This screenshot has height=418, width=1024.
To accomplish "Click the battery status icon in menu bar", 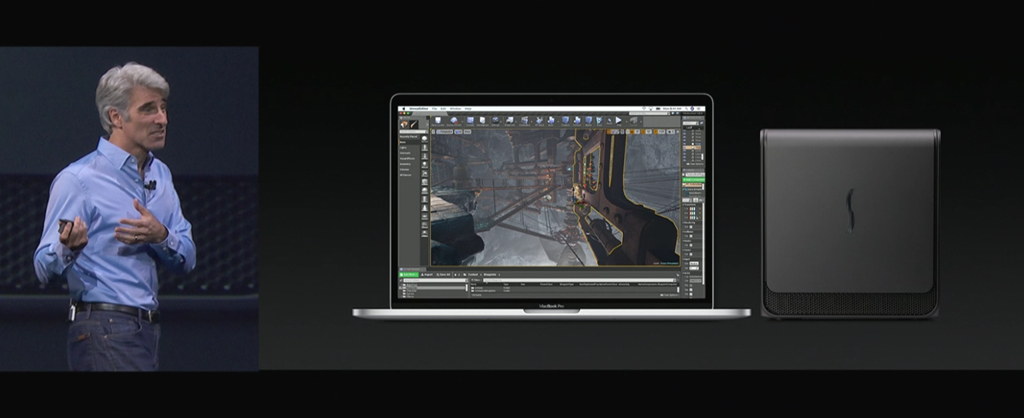I will pos(658,108).
